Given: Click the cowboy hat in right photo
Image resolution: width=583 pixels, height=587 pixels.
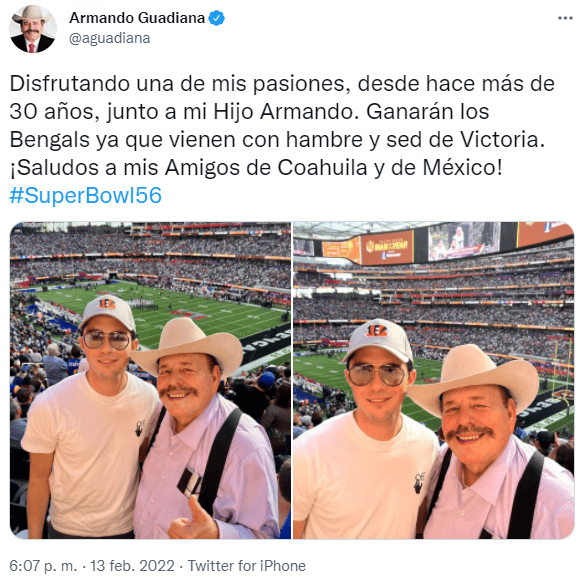Looking at the screenshot, I should pyautogui.click(x=475, y=380).
